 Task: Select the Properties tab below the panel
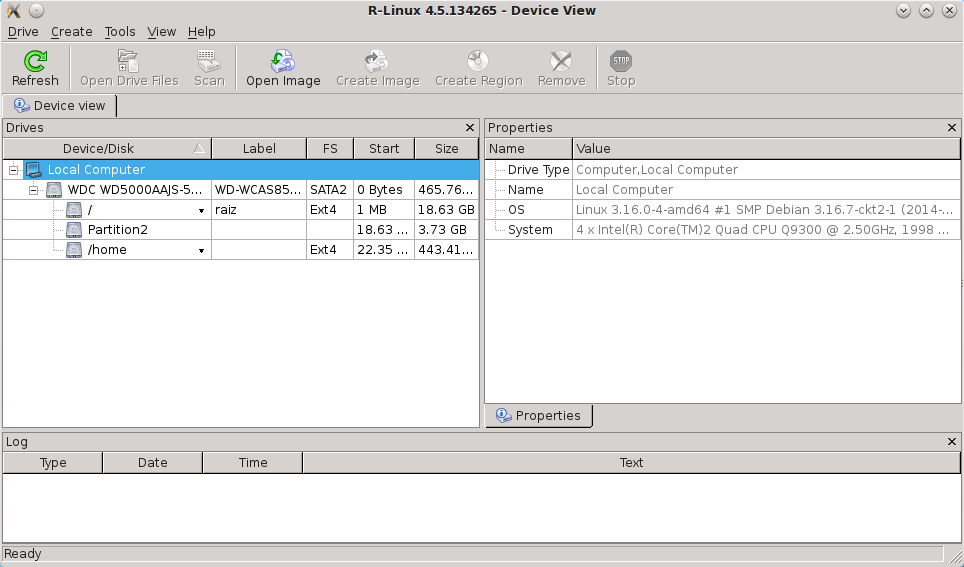[539, 416]
